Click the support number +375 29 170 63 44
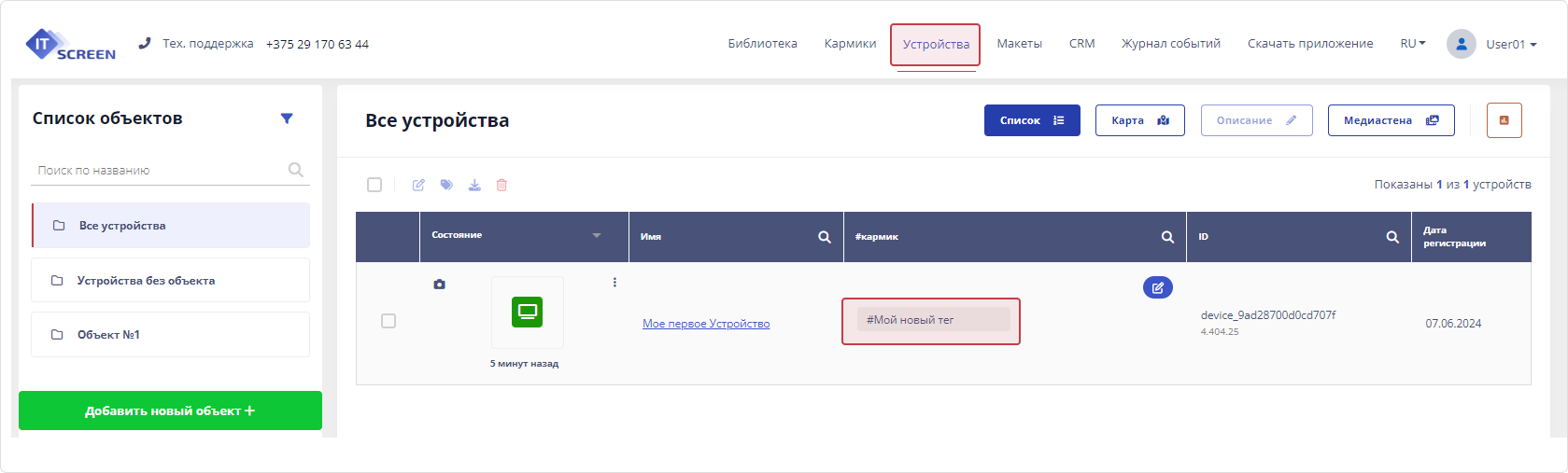Screen dimensions: 1568x473 click(318, 44)
